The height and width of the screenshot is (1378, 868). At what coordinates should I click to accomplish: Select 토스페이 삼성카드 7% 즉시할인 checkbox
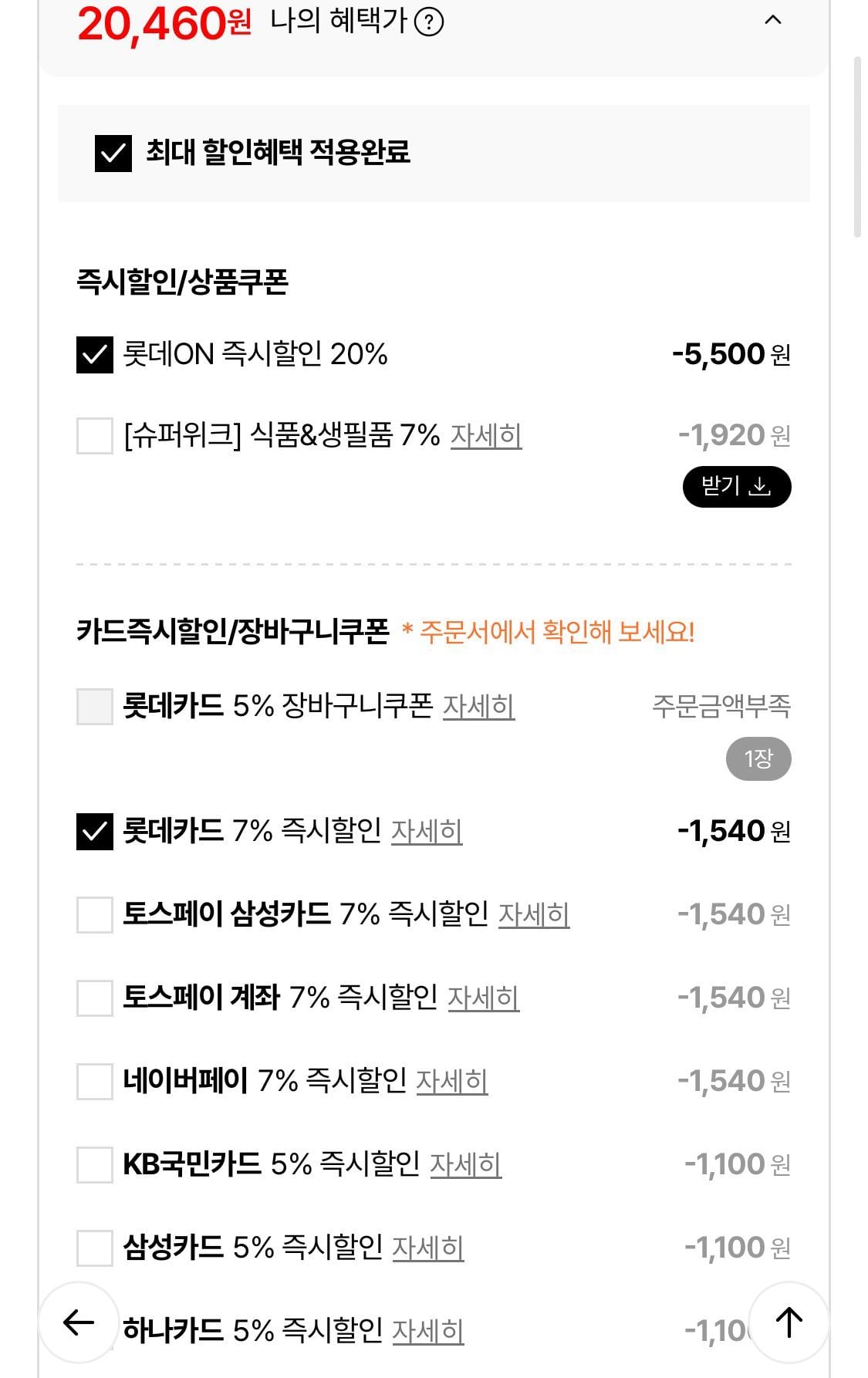[95, 915]
